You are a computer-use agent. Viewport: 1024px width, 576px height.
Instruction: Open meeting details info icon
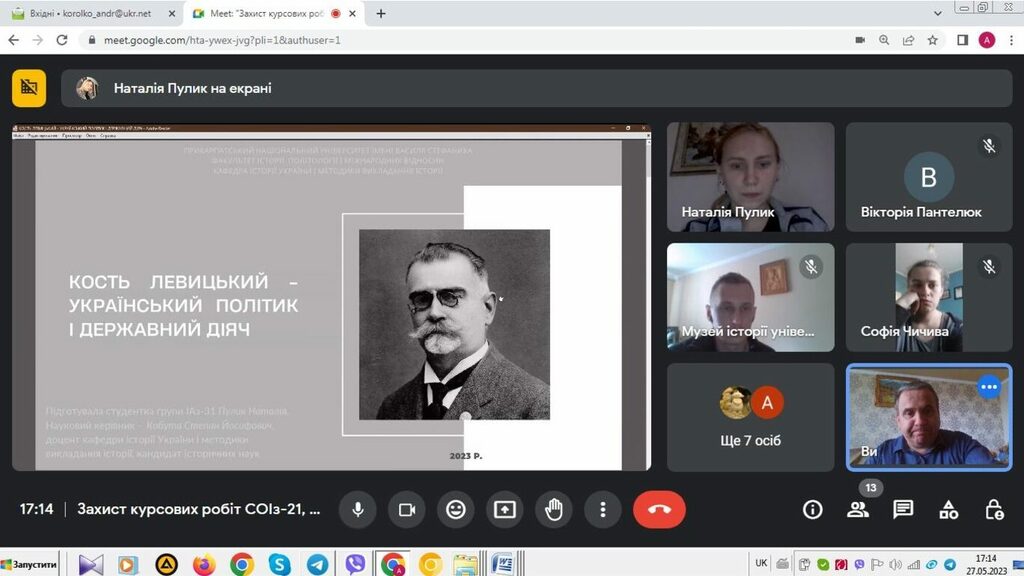click(812, 510)
